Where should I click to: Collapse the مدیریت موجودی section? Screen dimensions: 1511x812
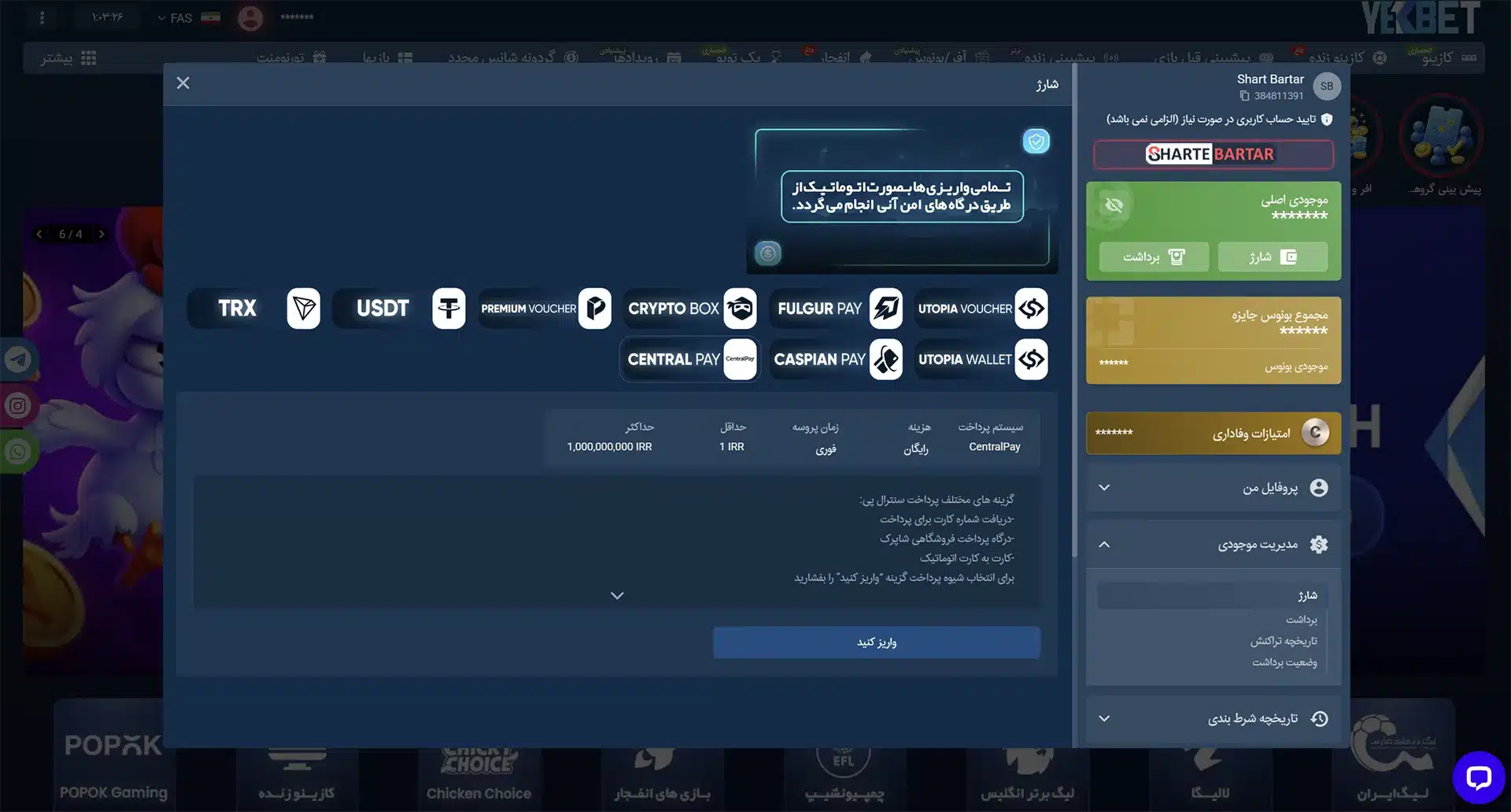coord(1214,544)
